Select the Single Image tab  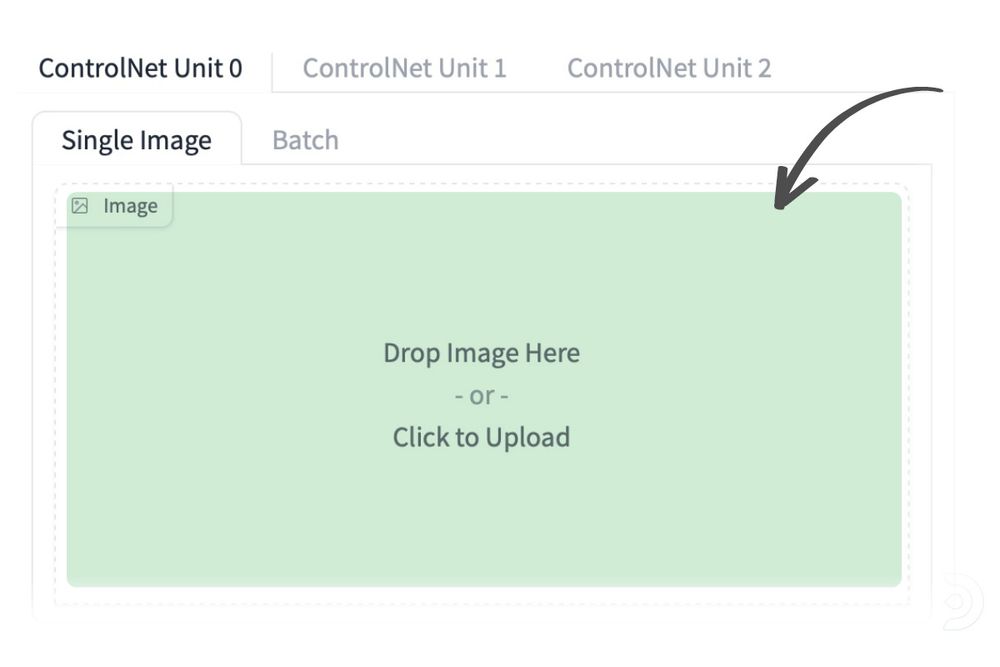pos(136,140)
